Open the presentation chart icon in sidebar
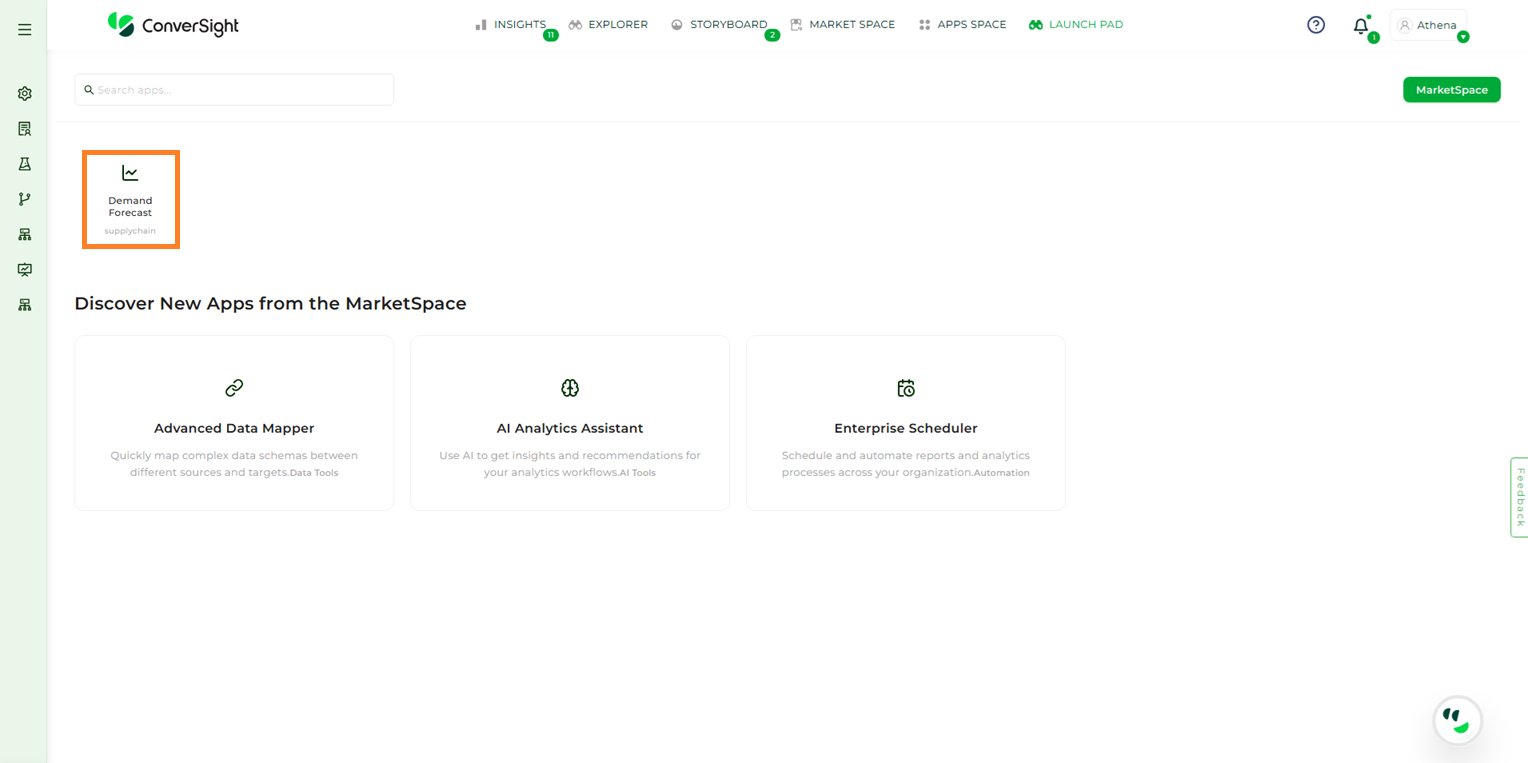Image resolution: width=1528 pixels, height=763 pixels. coord(25,270)
